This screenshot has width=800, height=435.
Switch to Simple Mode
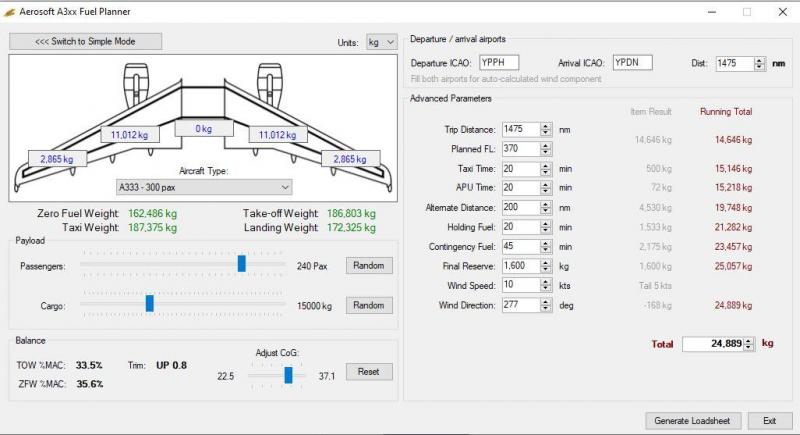(85, 41)
